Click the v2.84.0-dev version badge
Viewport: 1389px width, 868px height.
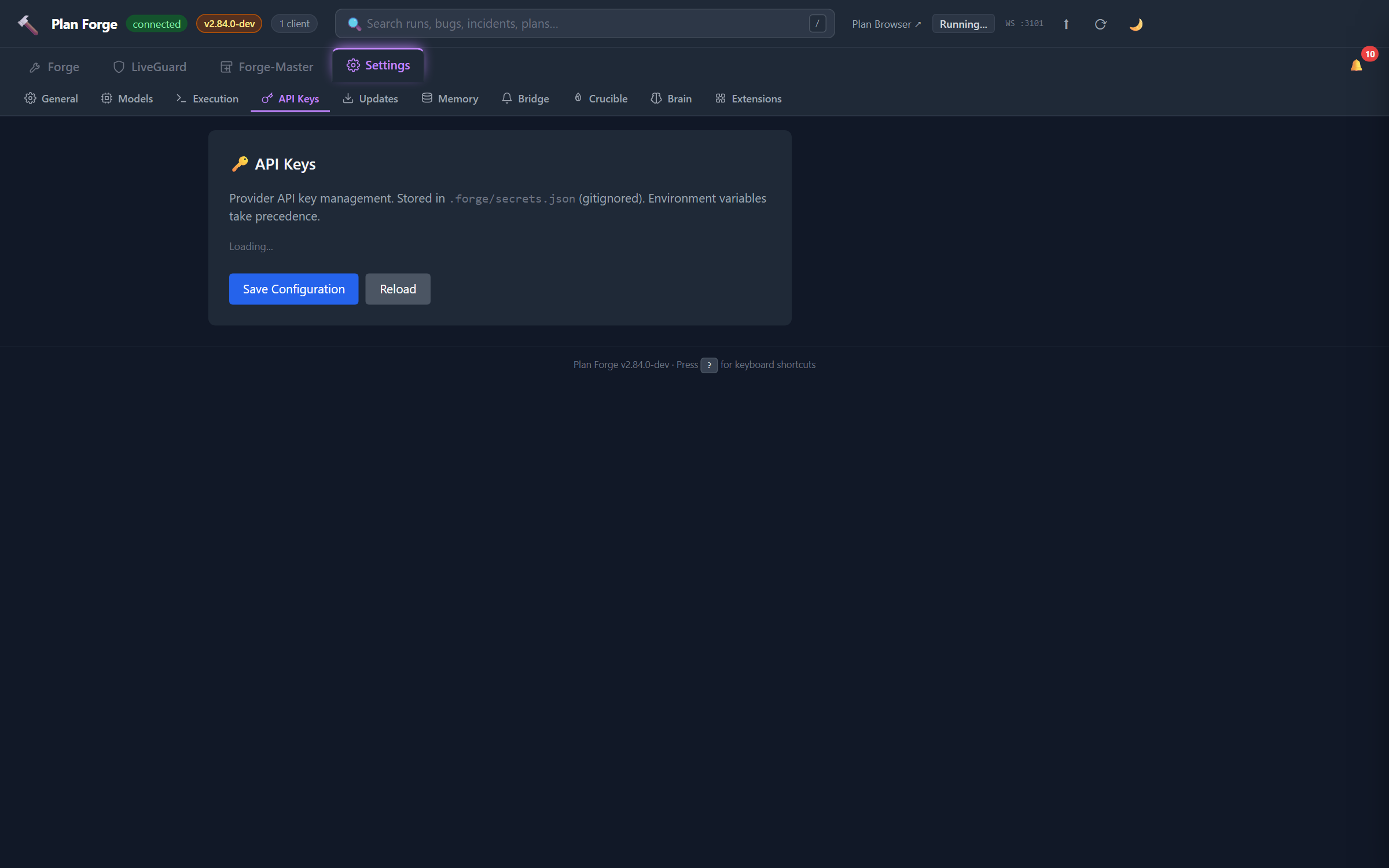229,24
